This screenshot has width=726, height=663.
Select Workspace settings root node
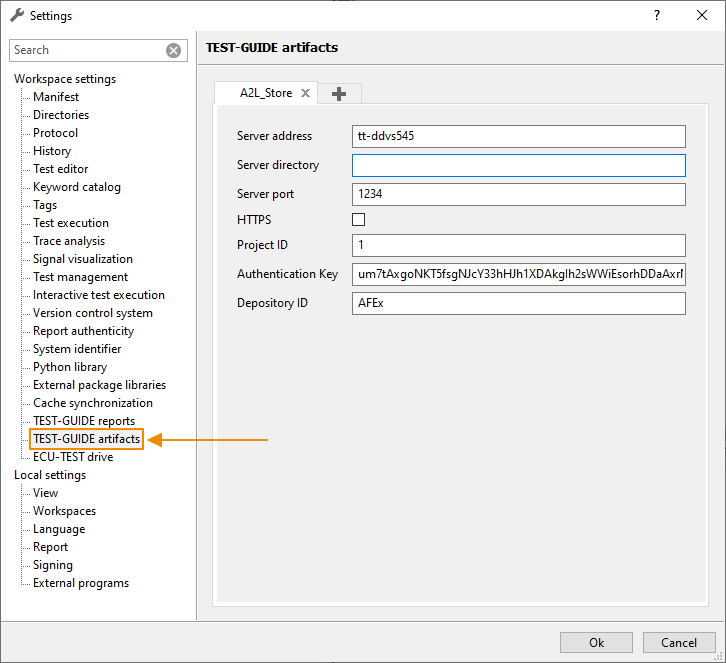65,79
